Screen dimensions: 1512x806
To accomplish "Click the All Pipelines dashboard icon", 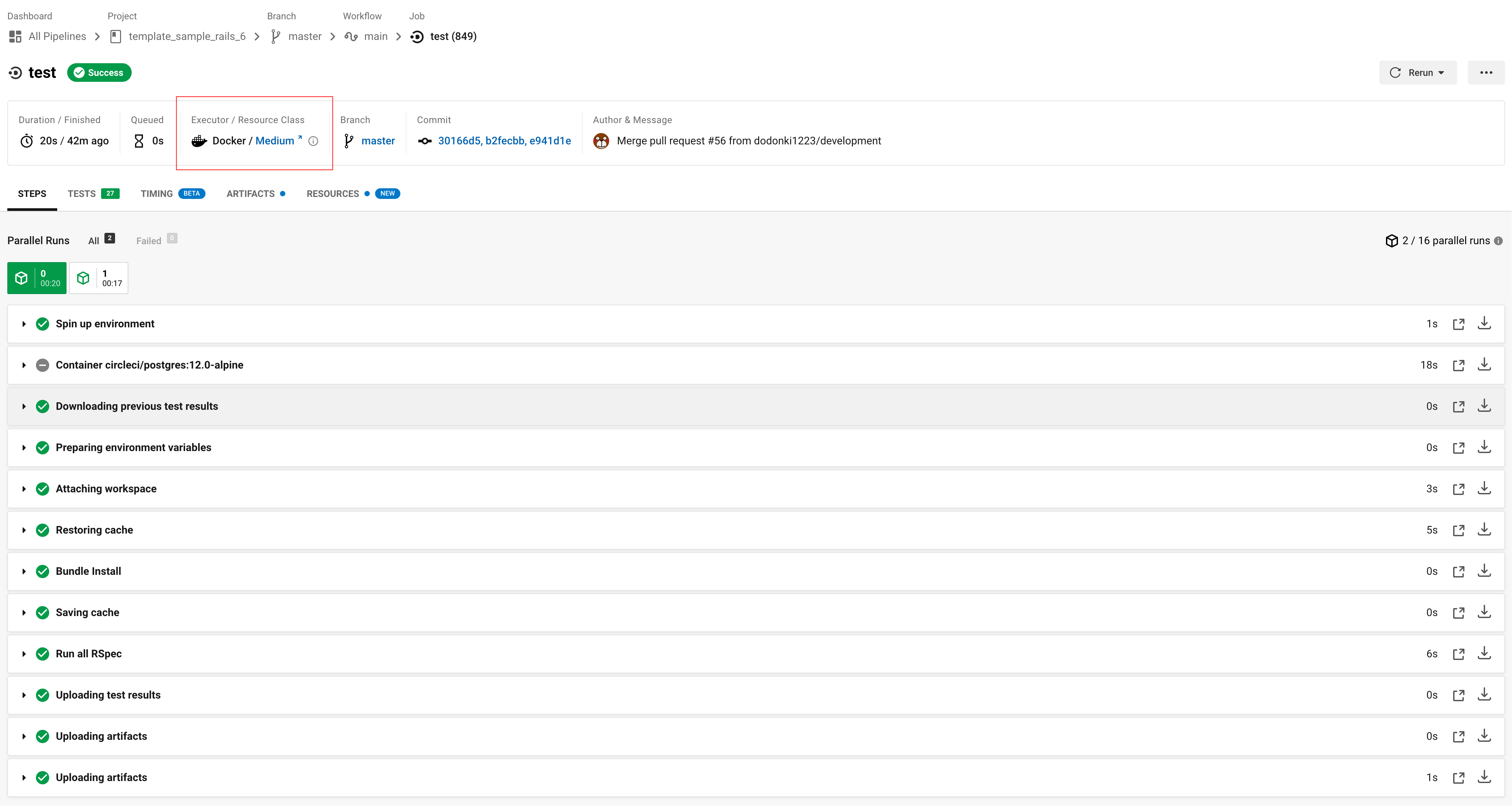I will click(x=15, y=36).
